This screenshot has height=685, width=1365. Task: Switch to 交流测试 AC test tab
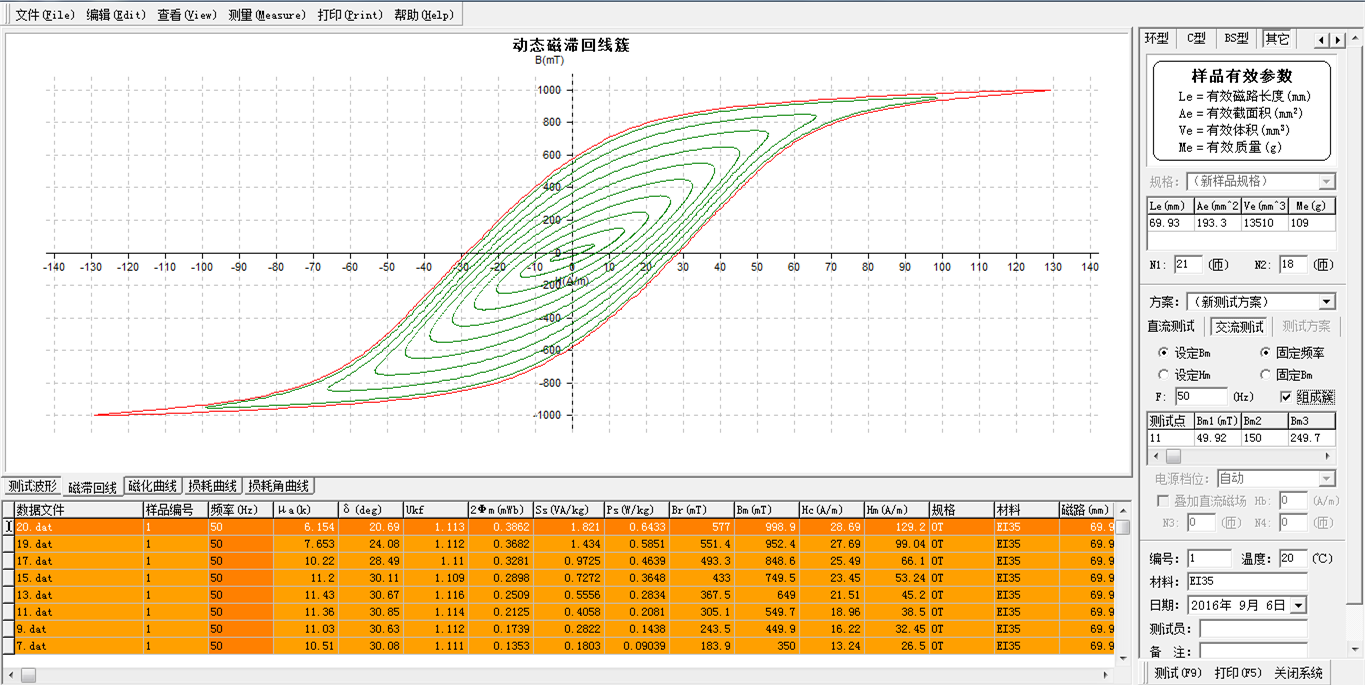1240,326
